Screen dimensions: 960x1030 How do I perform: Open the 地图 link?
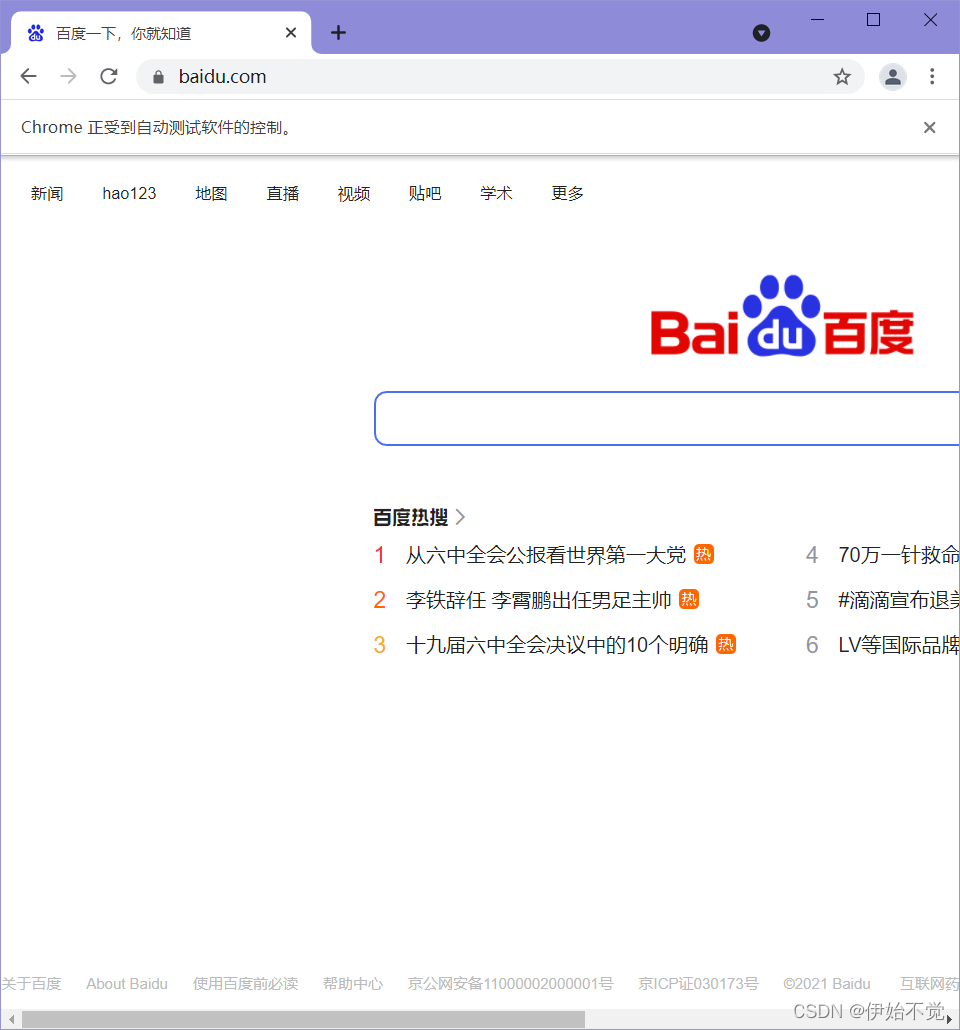tap(211, 193)
